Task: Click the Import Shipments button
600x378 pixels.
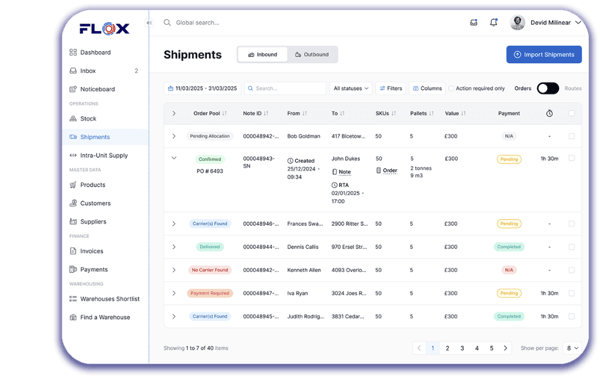Action: point(544,54)
